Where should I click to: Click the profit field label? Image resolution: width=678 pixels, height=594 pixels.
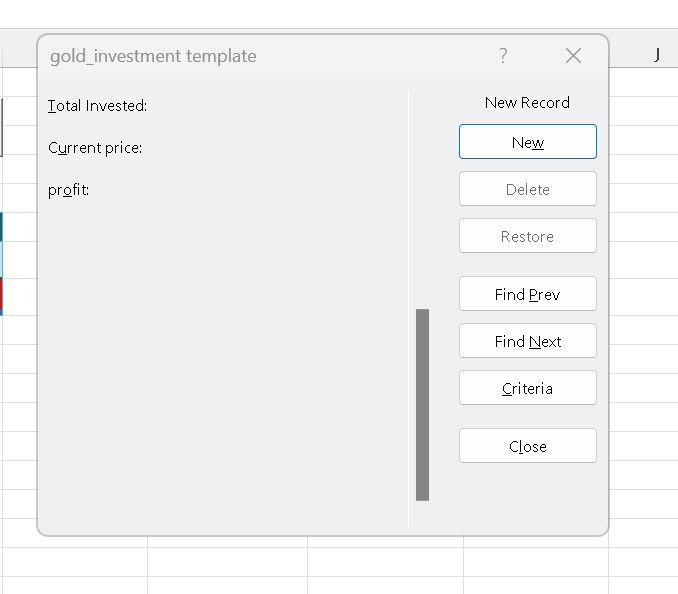pyautogui.click(x=69, y=190)
